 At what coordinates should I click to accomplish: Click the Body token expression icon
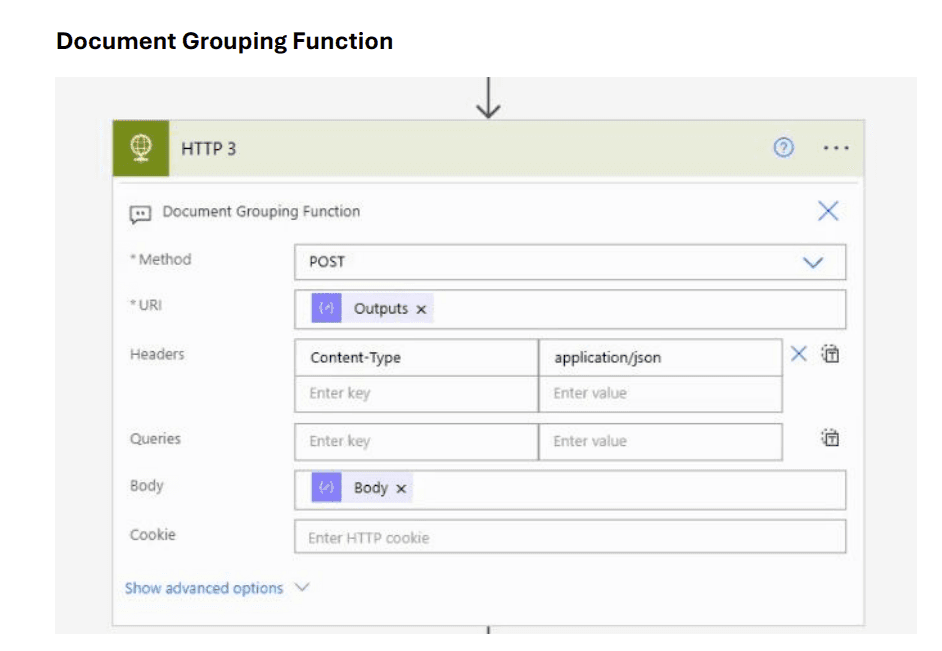326,487
